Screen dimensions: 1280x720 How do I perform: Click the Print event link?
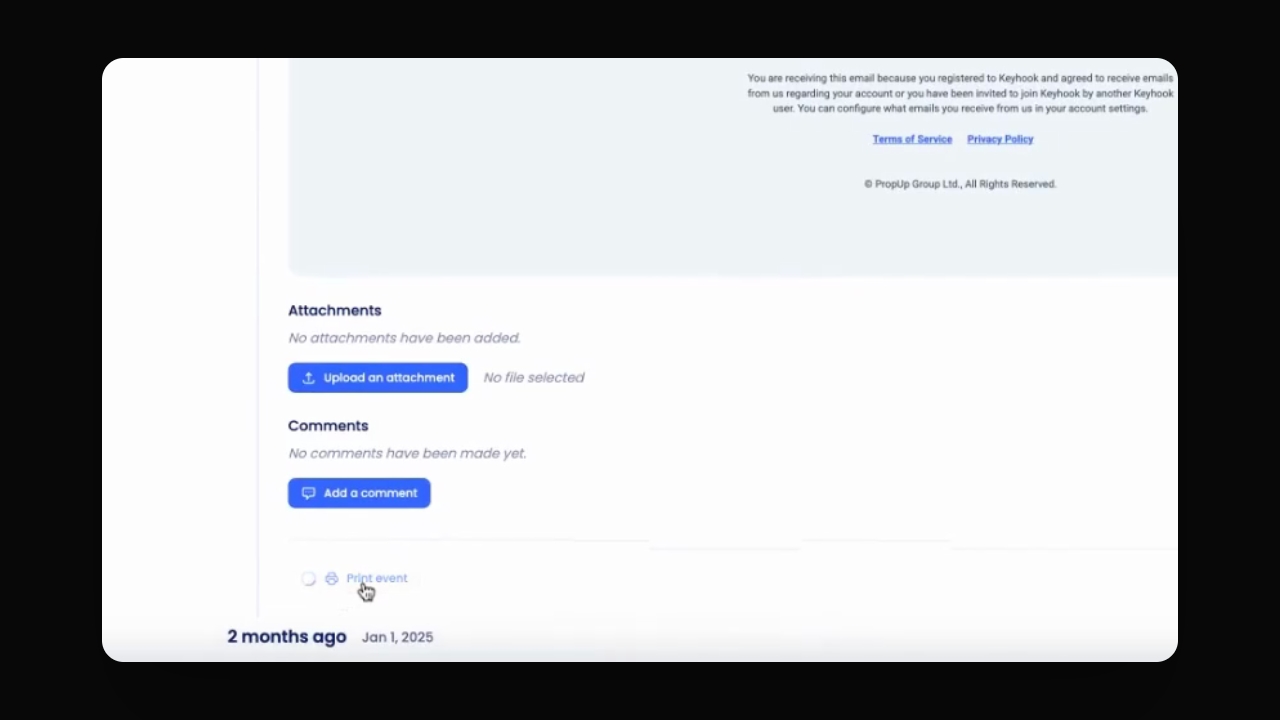pos(377,578)
